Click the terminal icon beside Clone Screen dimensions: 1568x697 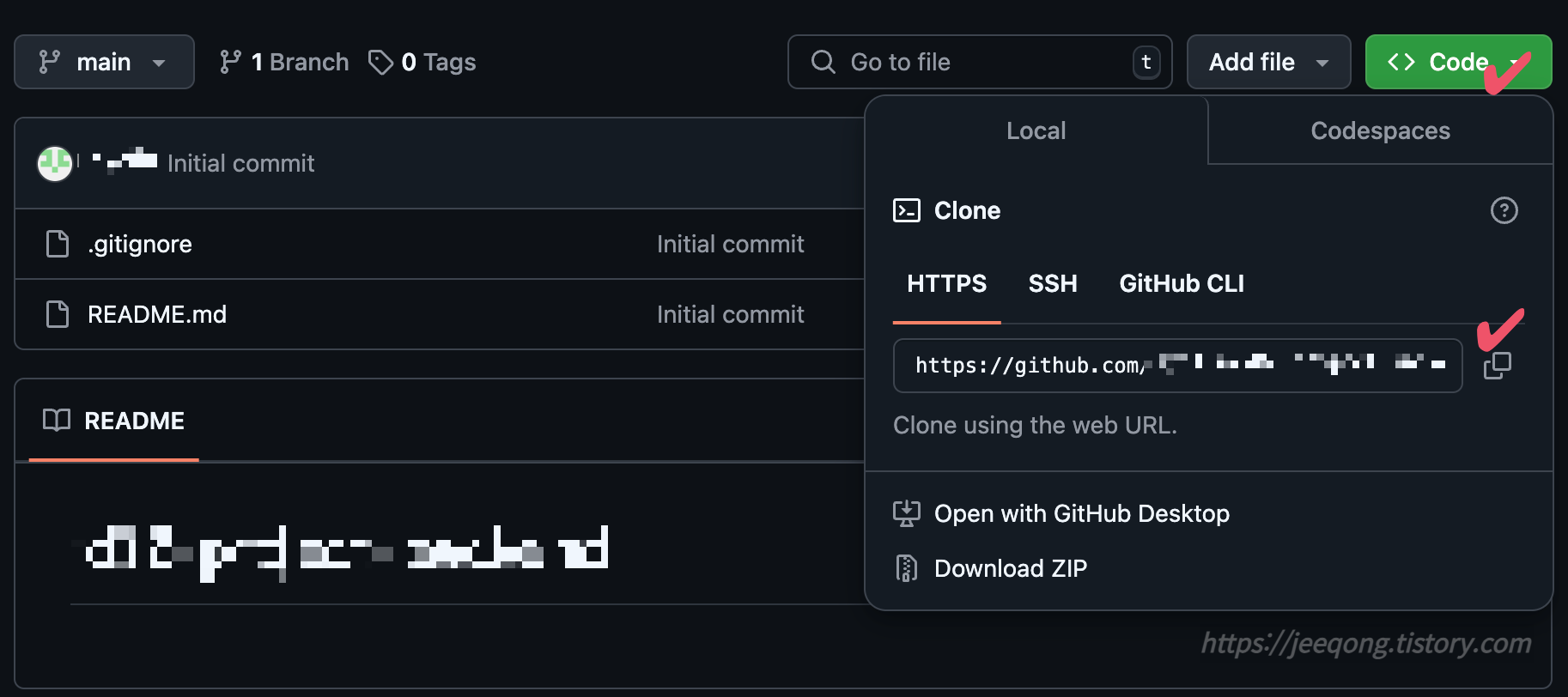pos(907,210)
